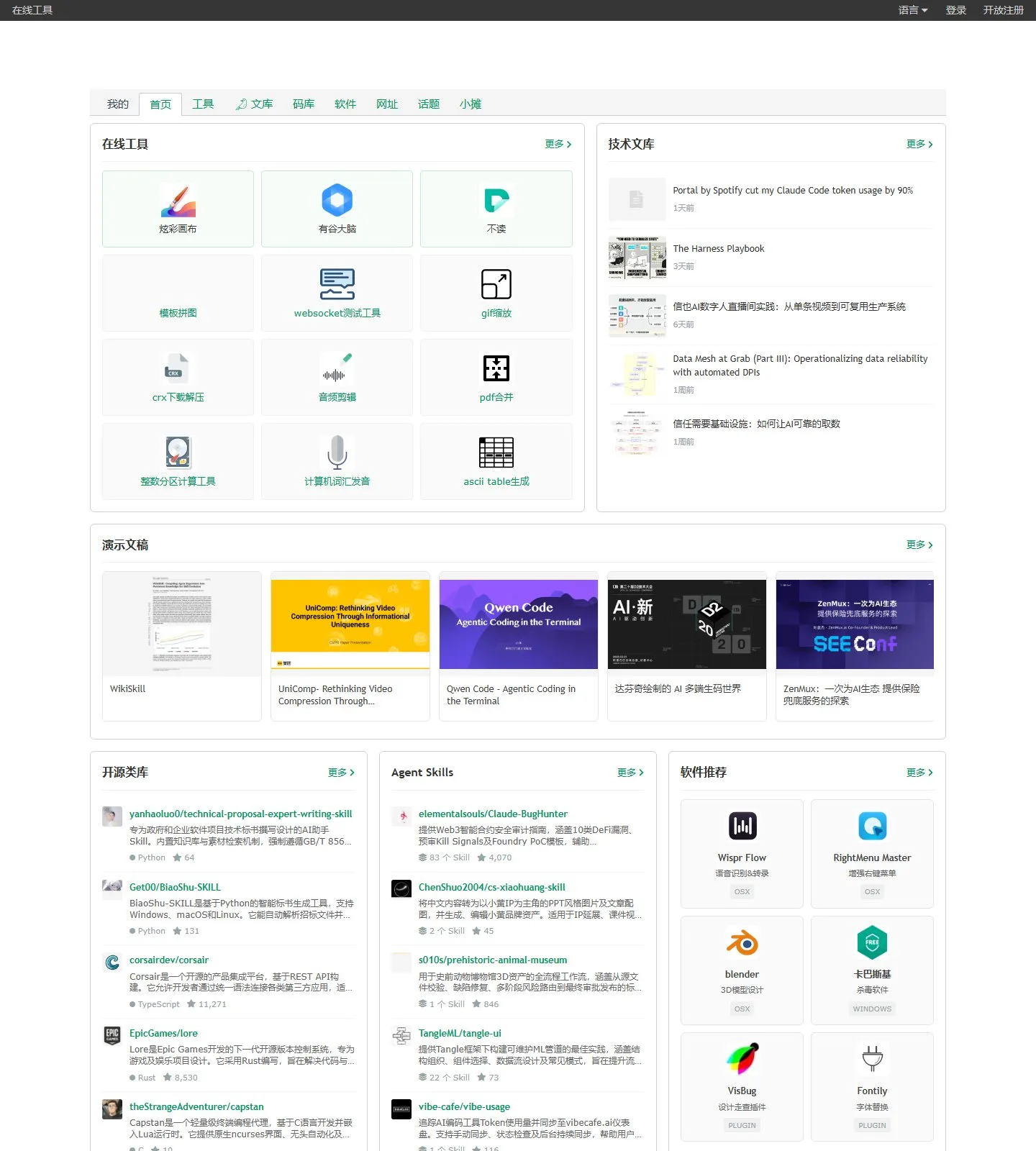Open Portal by Spotify article link

point(793,191)
